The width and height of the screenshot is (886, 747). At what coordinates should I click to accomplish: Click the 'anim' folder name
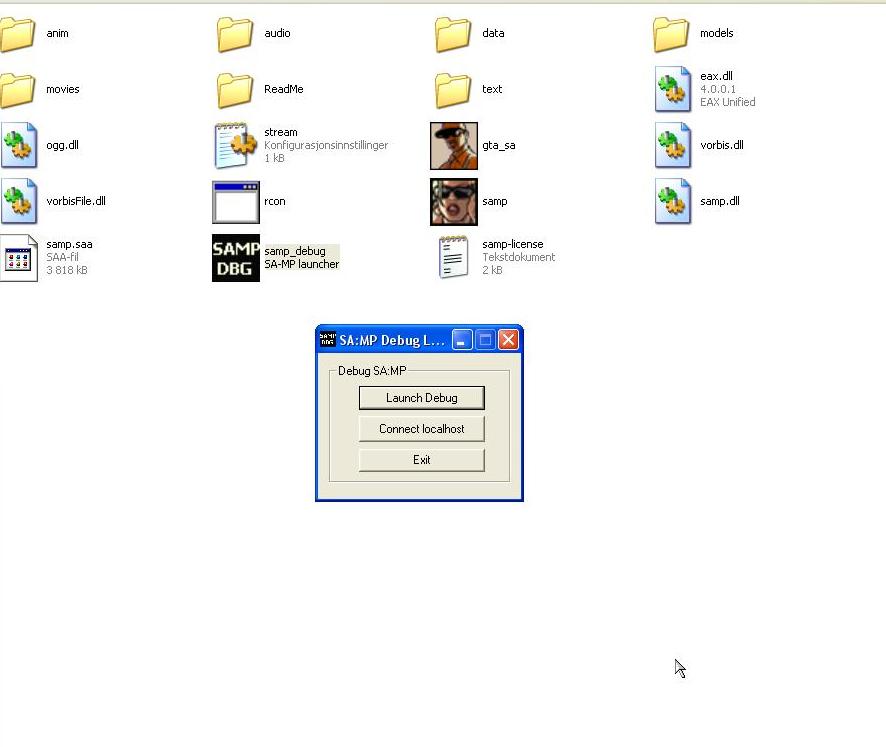57,33
